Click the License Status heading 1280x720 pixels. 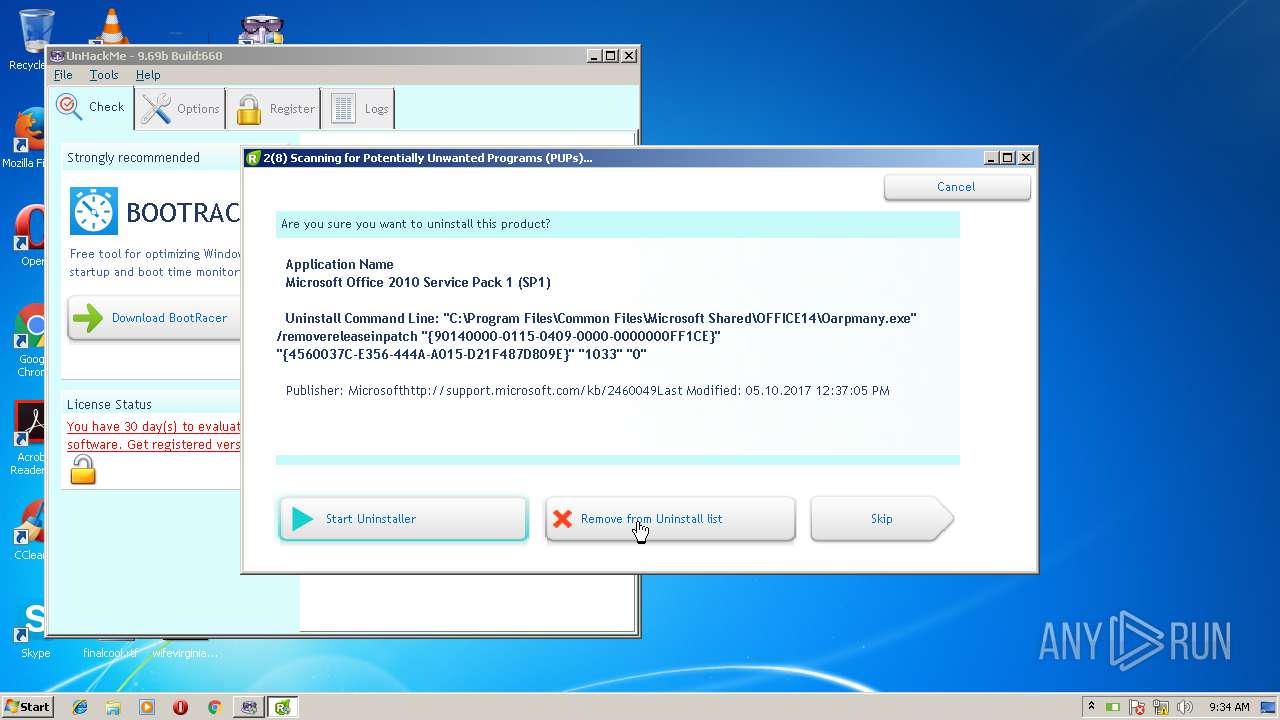coord(109,405)
